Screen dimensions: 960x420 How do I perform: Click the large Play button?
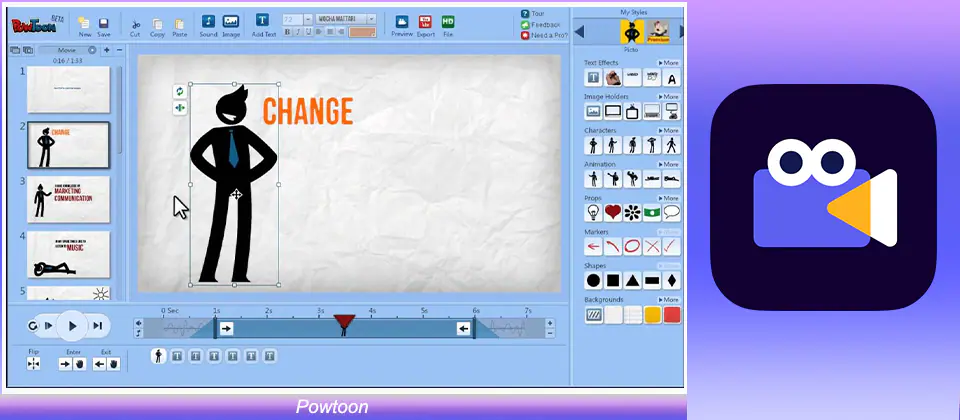(72, 326)
